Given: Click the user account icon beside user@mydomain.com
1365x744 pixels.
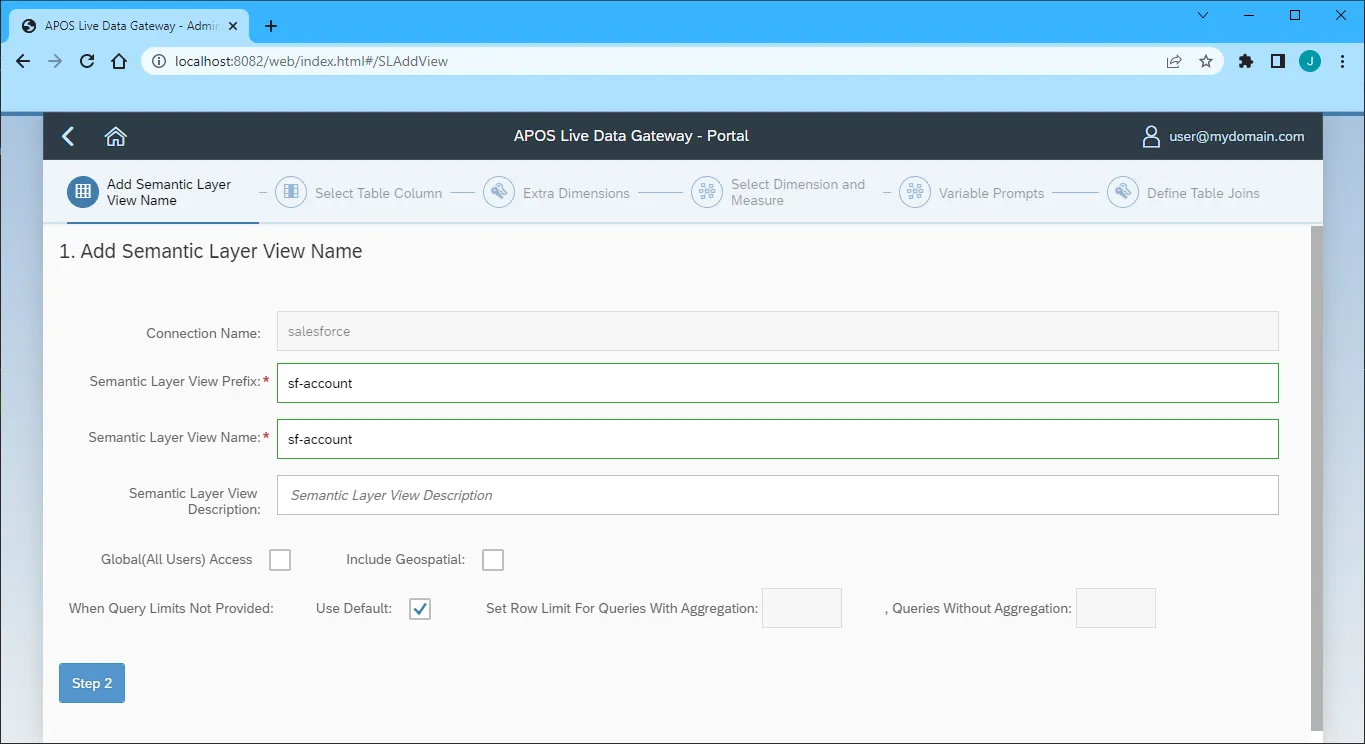Looking at the screenshot, I should coord(1150,136).
